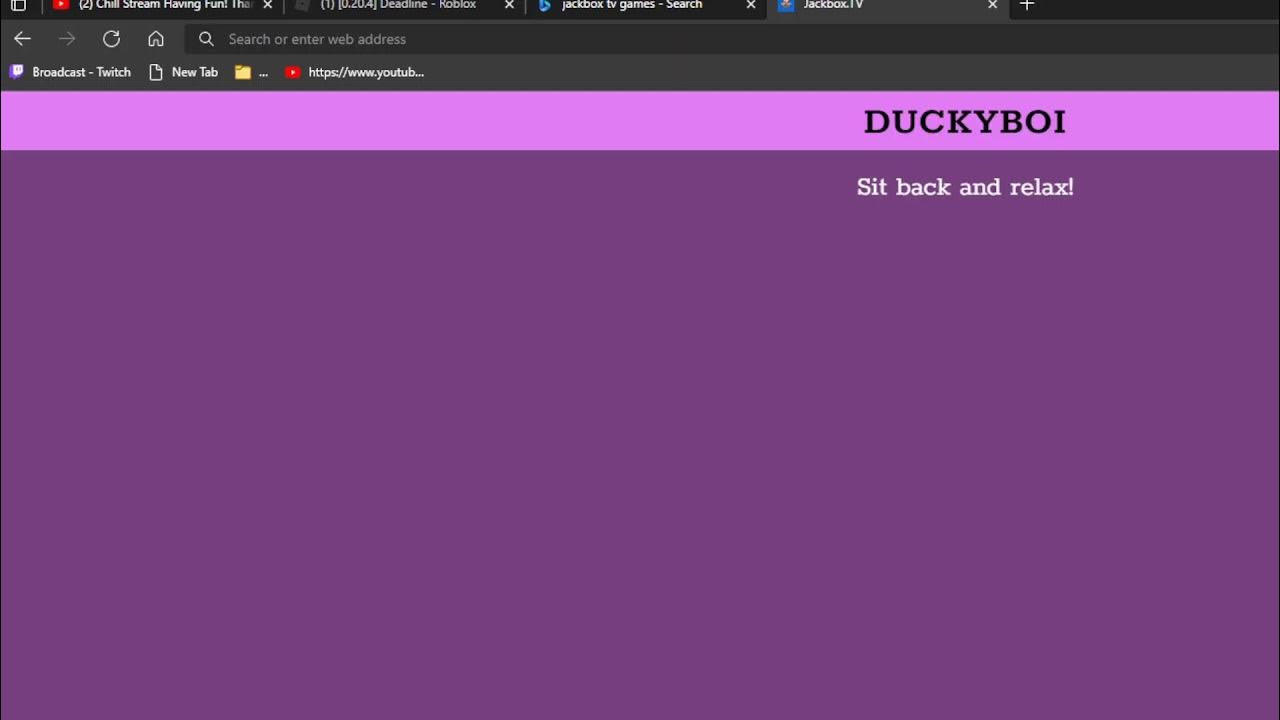Close the Deadline - Roblox tab
Screen dimensions: 1280x720
tap(509, 5)
